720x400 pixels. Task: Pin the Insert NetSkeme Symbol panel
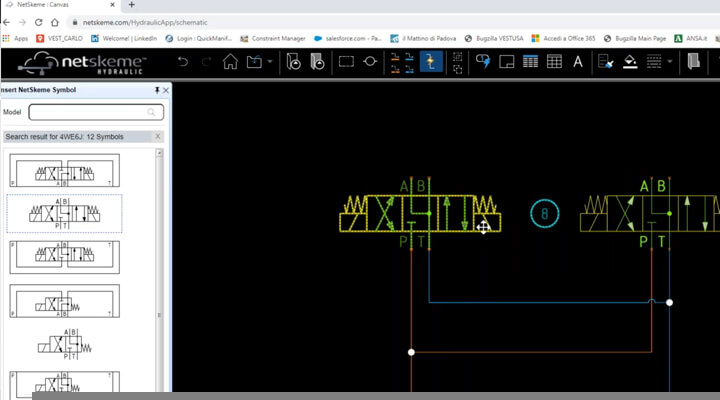tap(157, 90)
